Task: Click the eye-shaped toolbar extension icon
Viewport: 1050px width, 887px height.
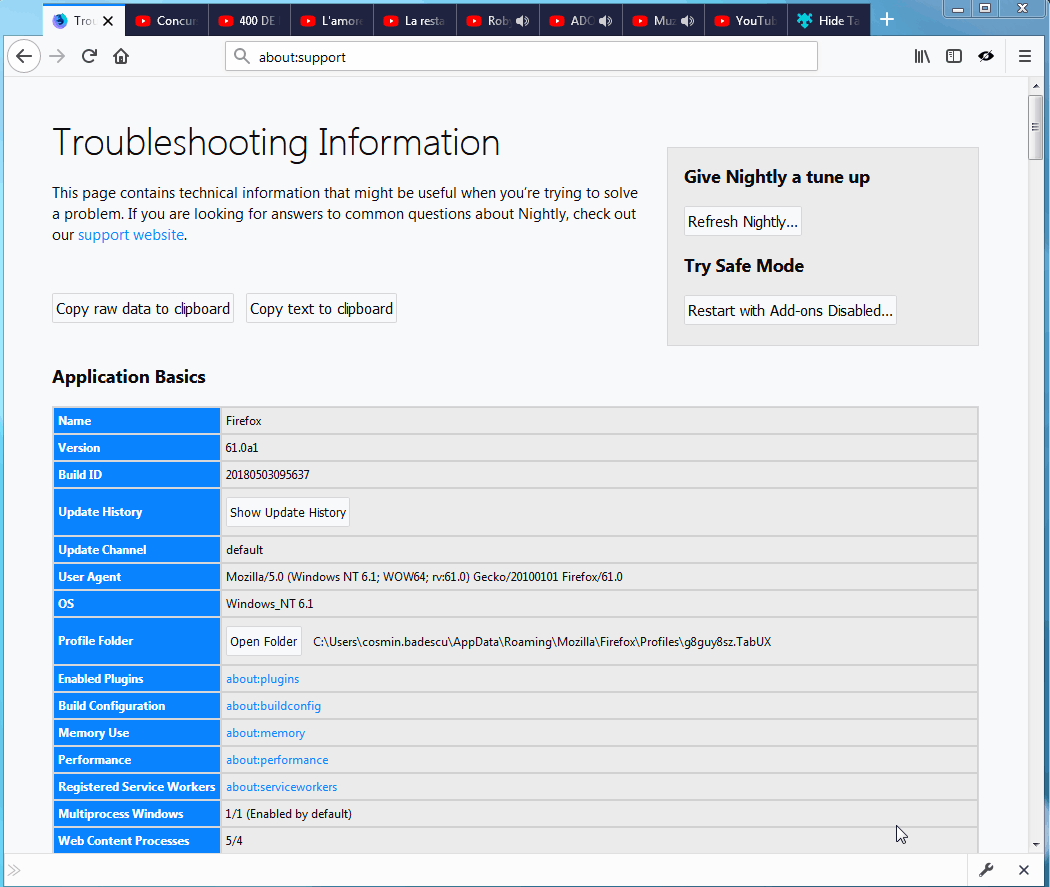Action: [986, 56]
